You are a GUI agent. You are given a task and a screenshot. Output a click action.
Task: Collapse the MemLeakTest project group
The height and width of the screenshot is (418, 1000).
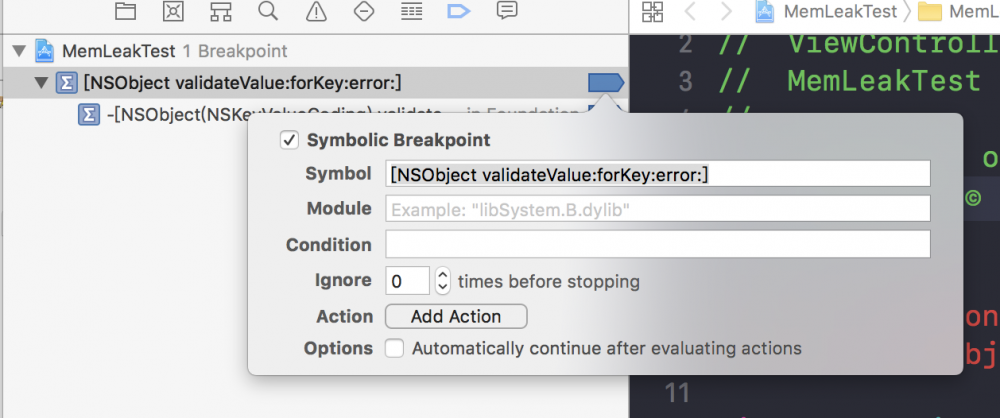(x=17, y=50)
